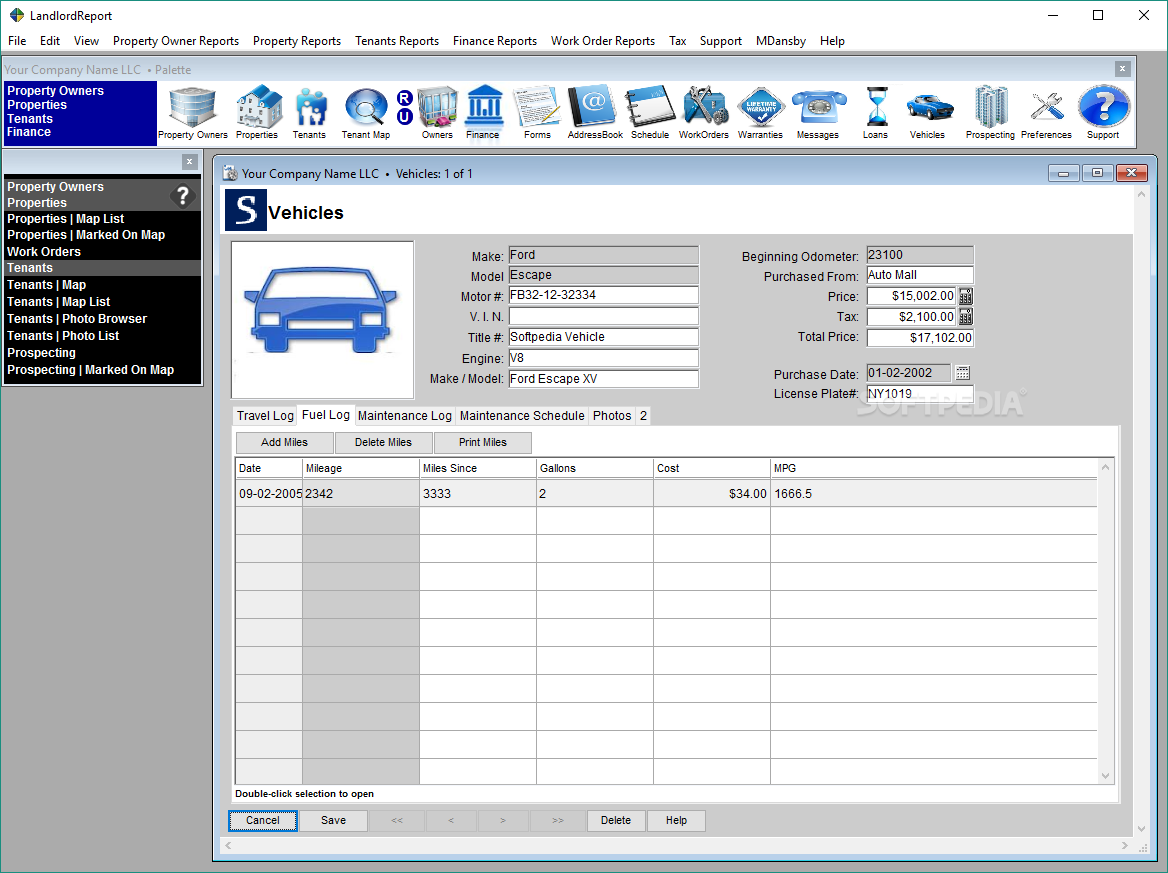Select Properties | Map List sidebar item
Image resolution: width=1168 pixels, height=873 pixels.
click(x=66, y=219)
